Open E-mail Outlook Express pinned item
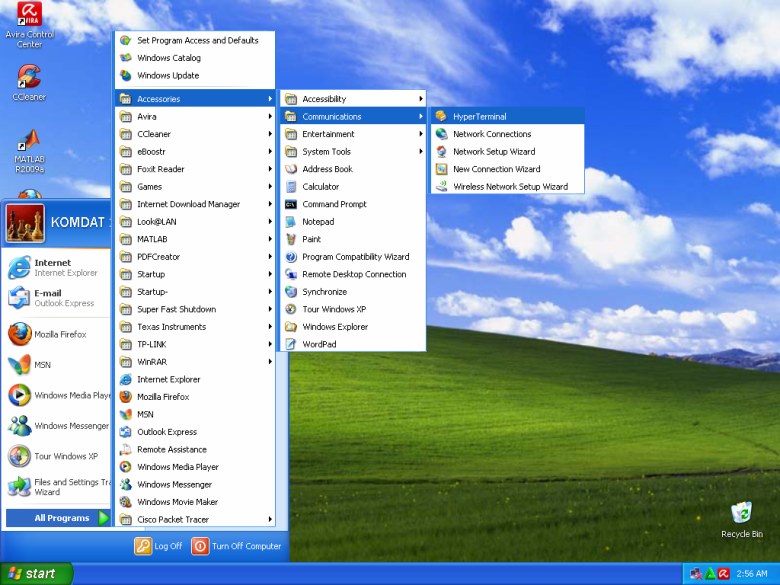Image resolution: width=780 pixels, height=585 pixels. point(58,297)
